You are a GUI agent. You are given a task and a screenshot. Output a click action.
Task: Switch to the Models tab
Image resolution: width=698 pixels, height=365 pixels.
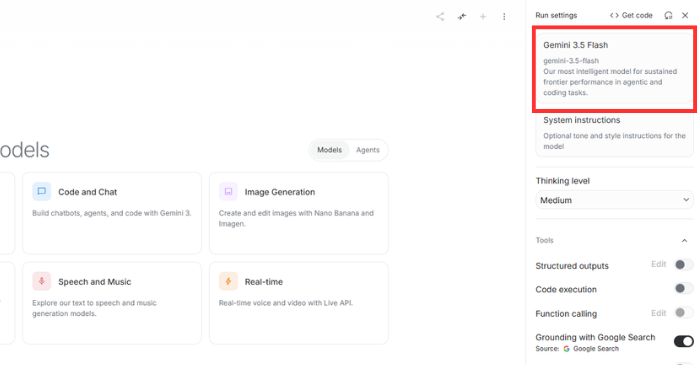coord(329,150)
